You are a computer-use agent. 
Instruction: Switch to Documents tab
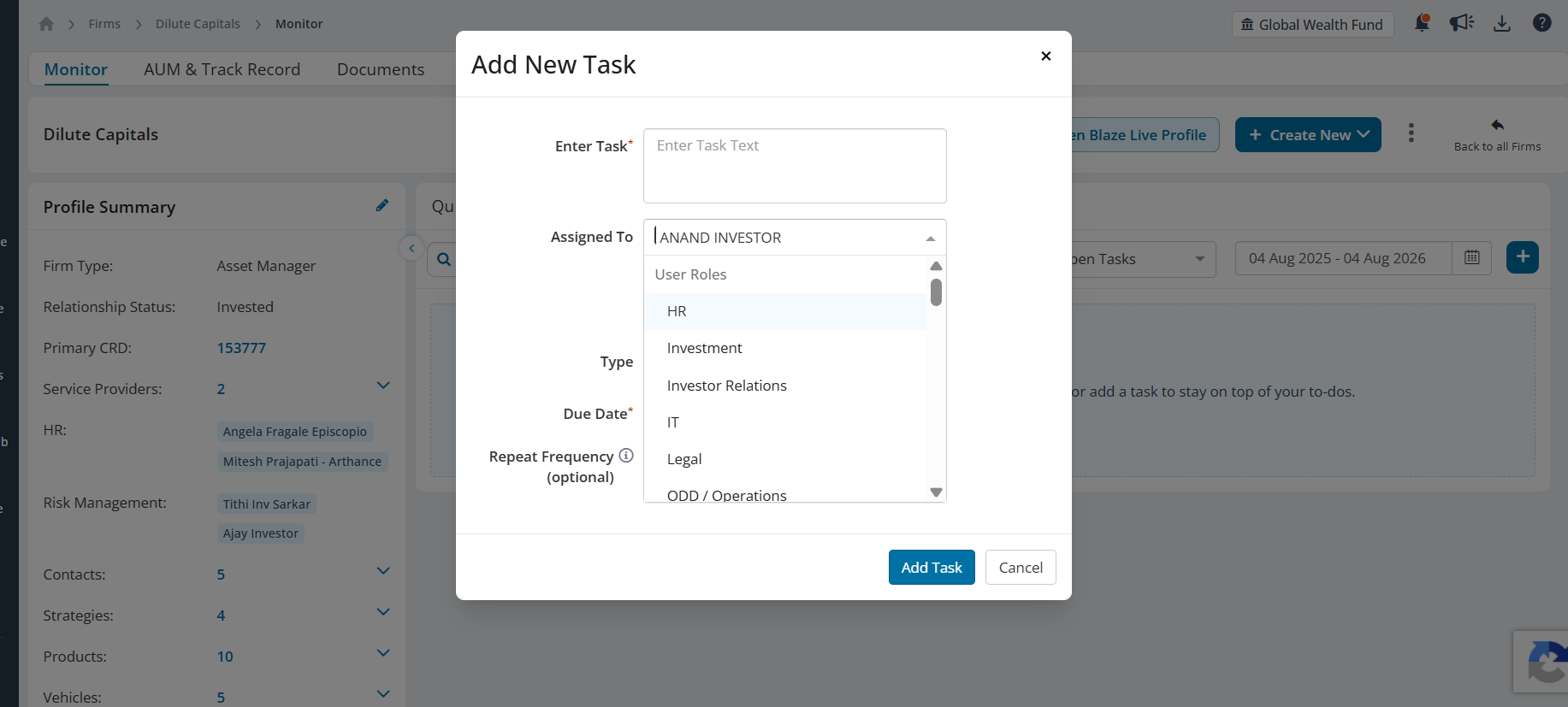pos(381,69)
